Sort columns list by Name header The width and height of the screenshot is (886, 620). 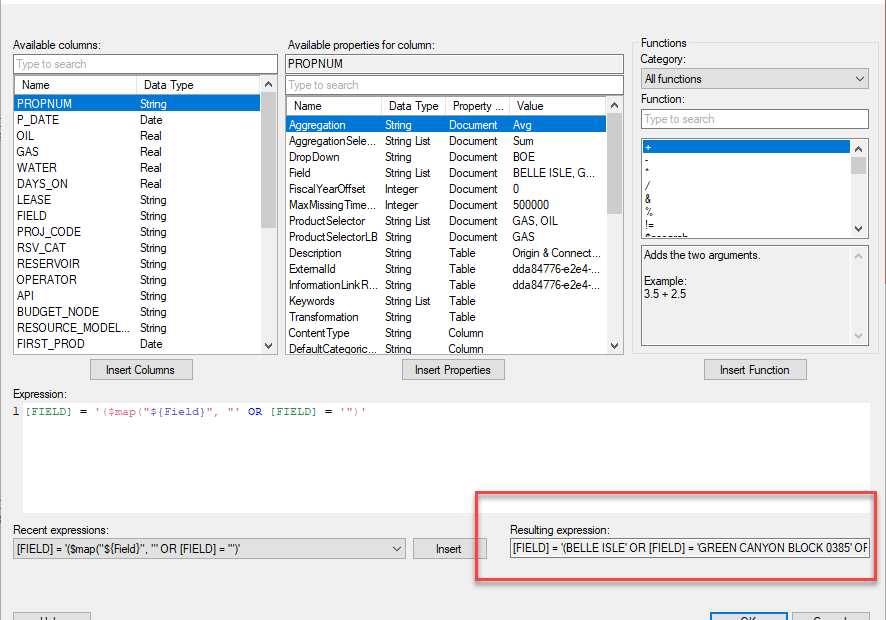(x=76, y=85)
